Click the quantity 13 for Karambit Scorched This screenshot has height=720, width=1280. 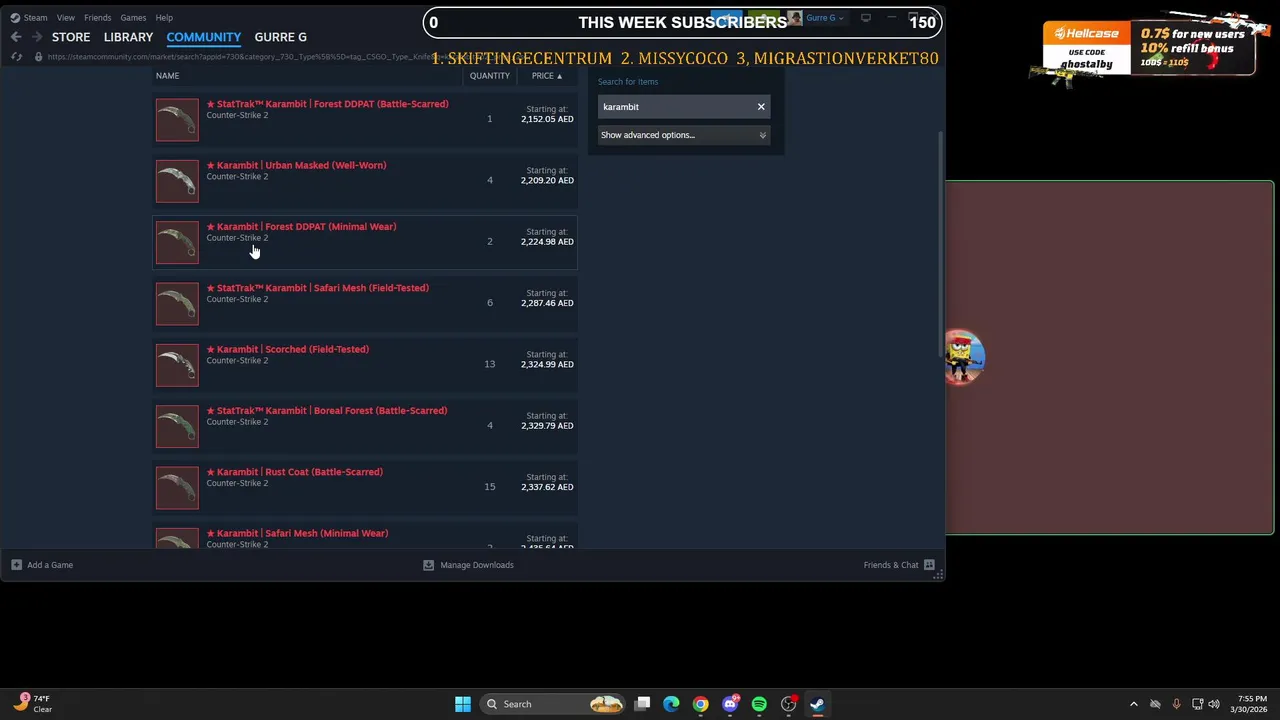point(490,364)
